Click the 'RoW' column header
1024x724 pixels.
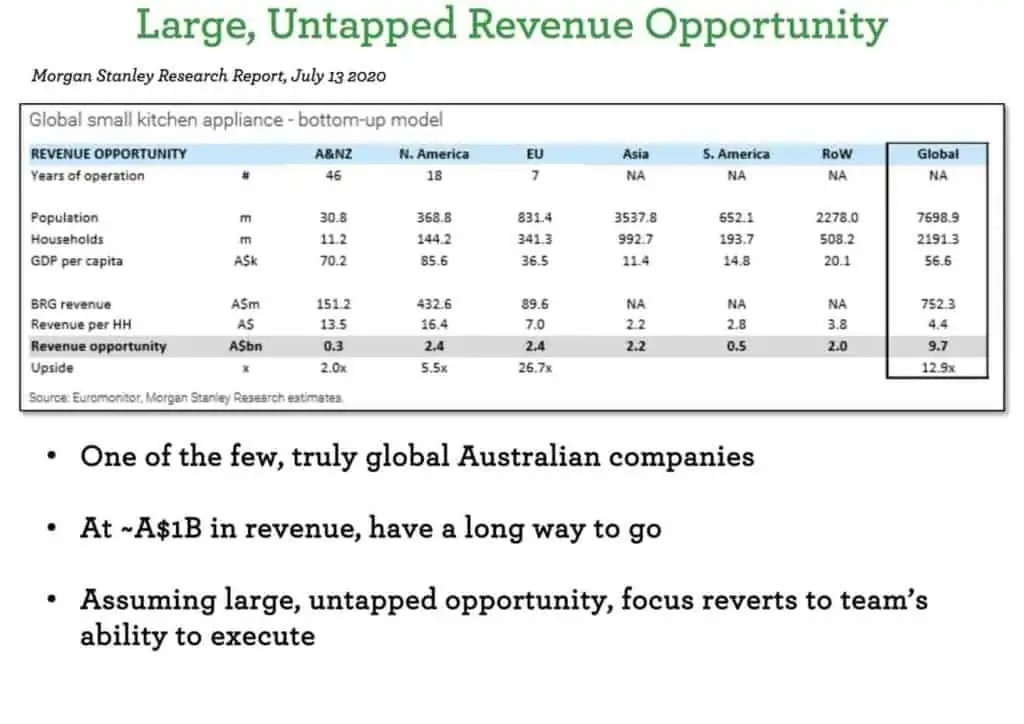point(837,154)
